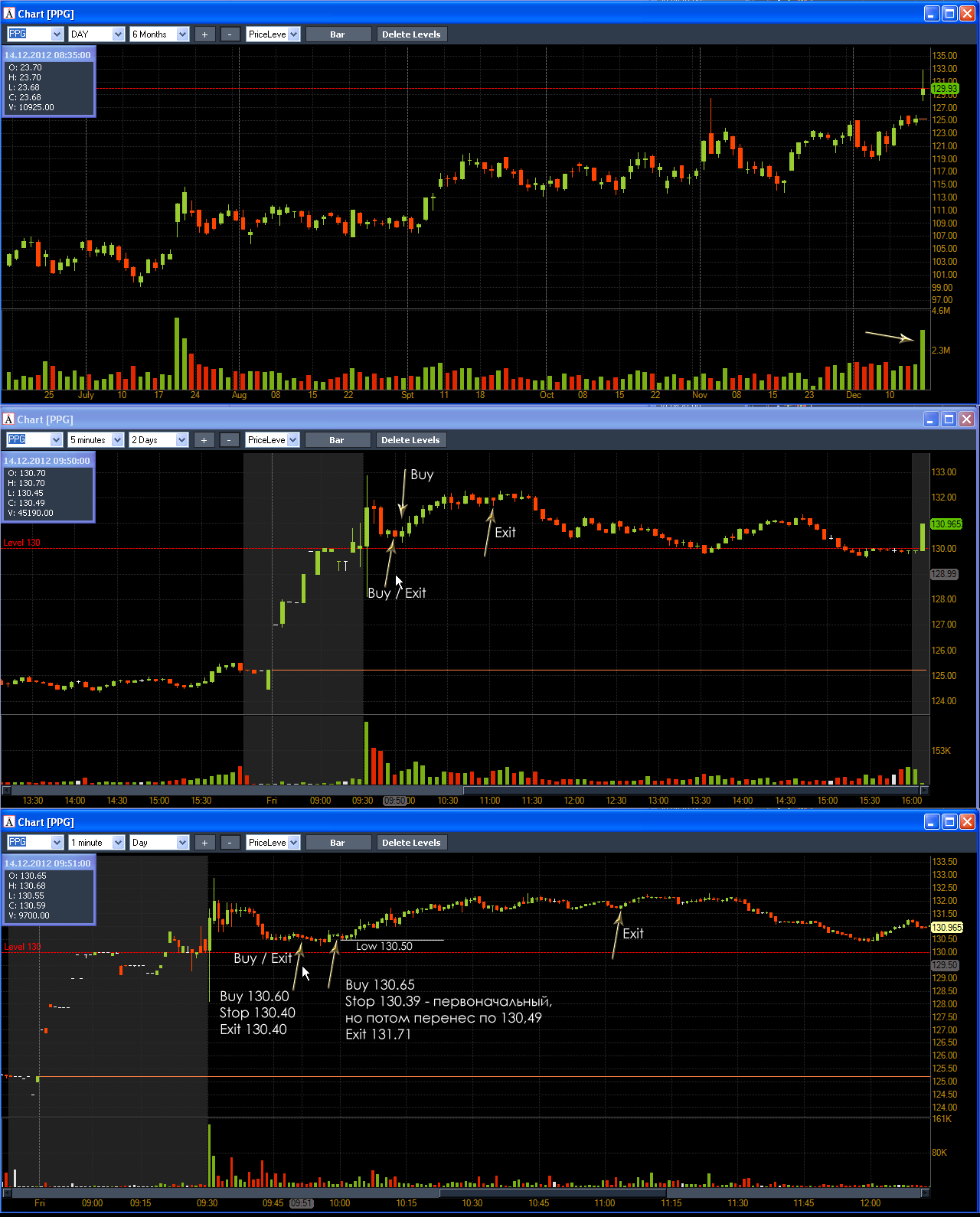This screenshot has width=980, height=1217.
Task: Open 2 Days range dropdown
Action: [181, 440]
